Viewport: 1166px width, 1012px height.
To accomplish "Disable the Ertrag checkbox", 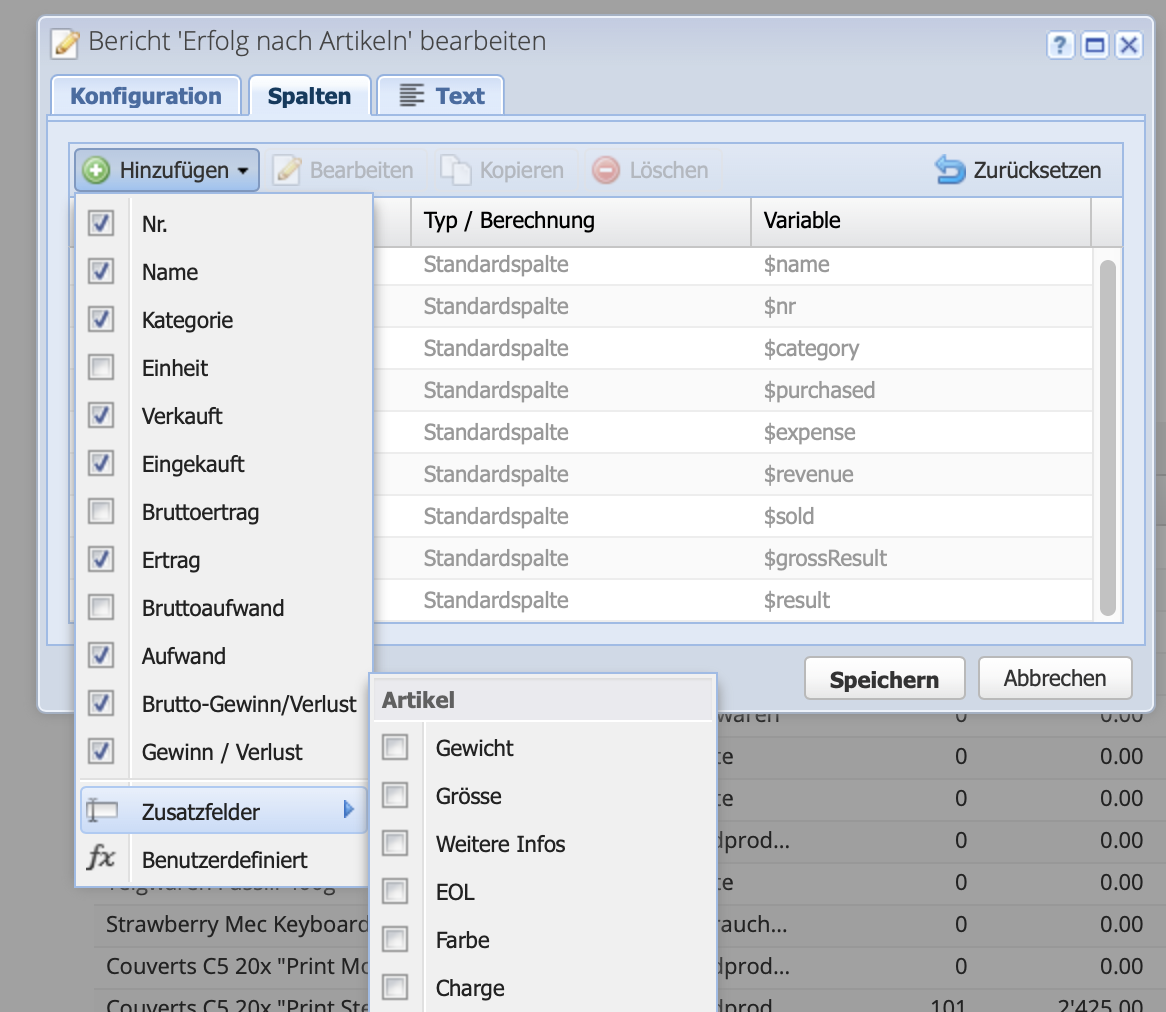I will click(x=103, y=559).
